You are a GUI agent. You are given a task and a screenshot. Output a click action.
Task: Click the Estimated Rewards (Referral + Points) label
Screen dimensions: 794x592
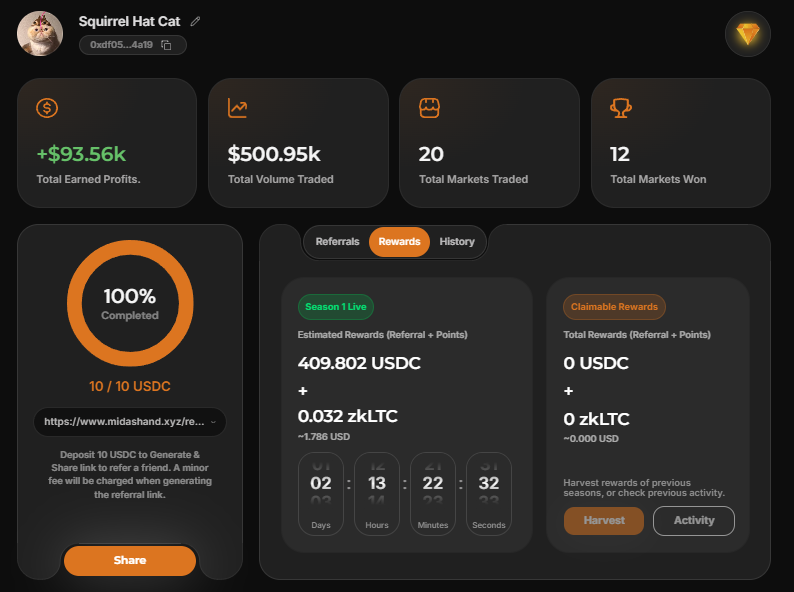click(x=382, y=335)
